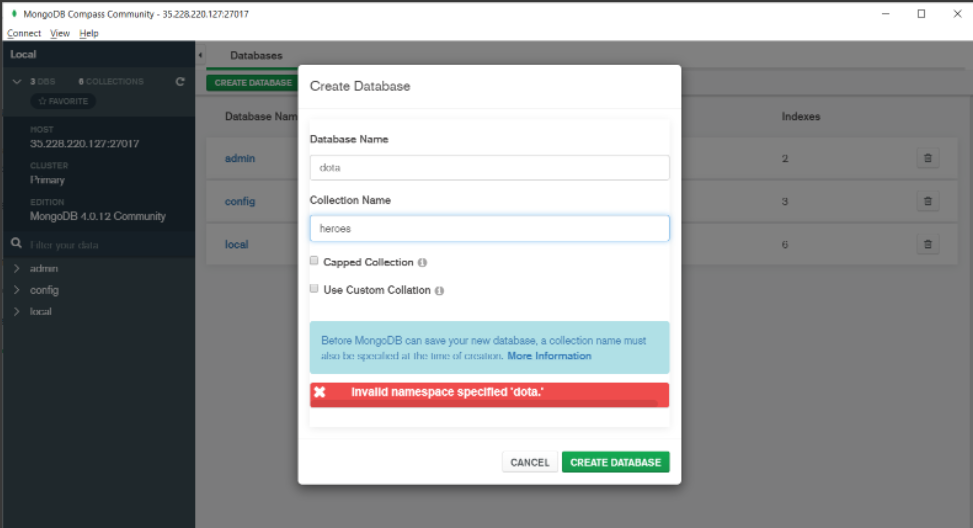Expand the config database in sidebar
The image size is (973, 528).
tap(17, 290)
